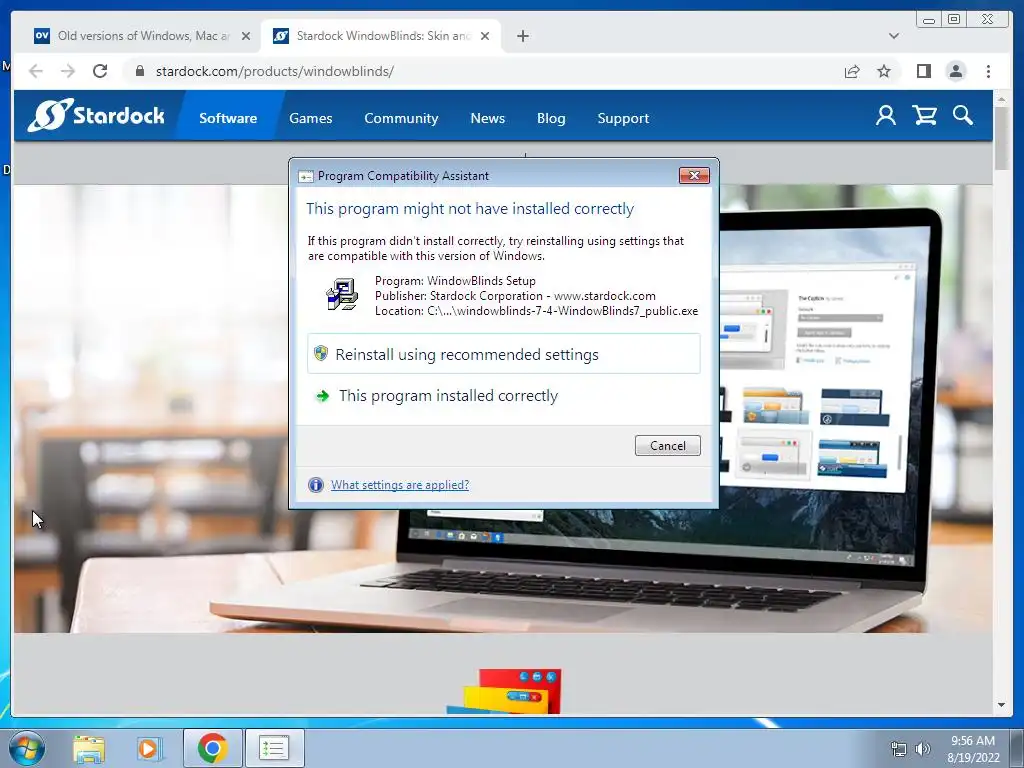
Task: Click the volume speaker tray icon
Action: point(923,749)
